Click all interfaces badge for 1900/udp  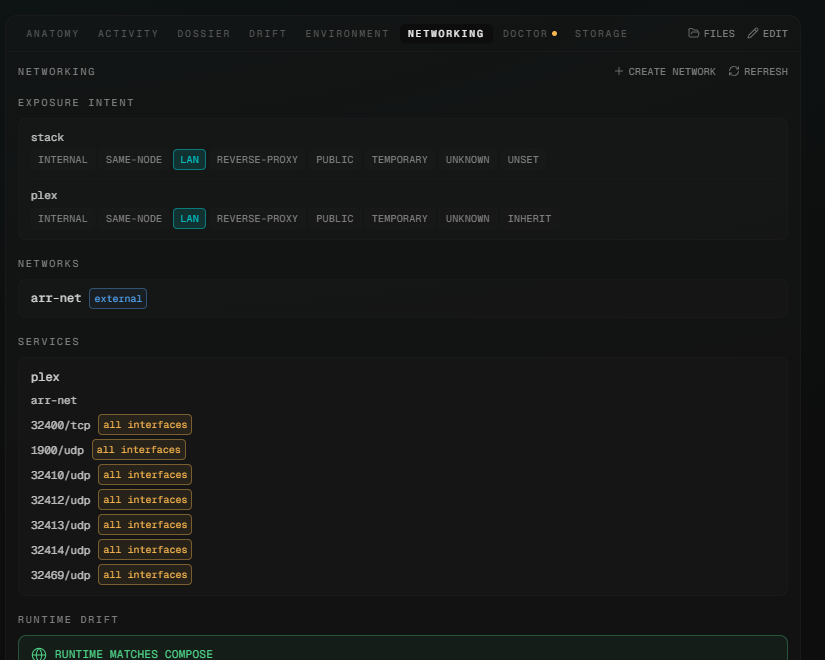pos(138,449)
